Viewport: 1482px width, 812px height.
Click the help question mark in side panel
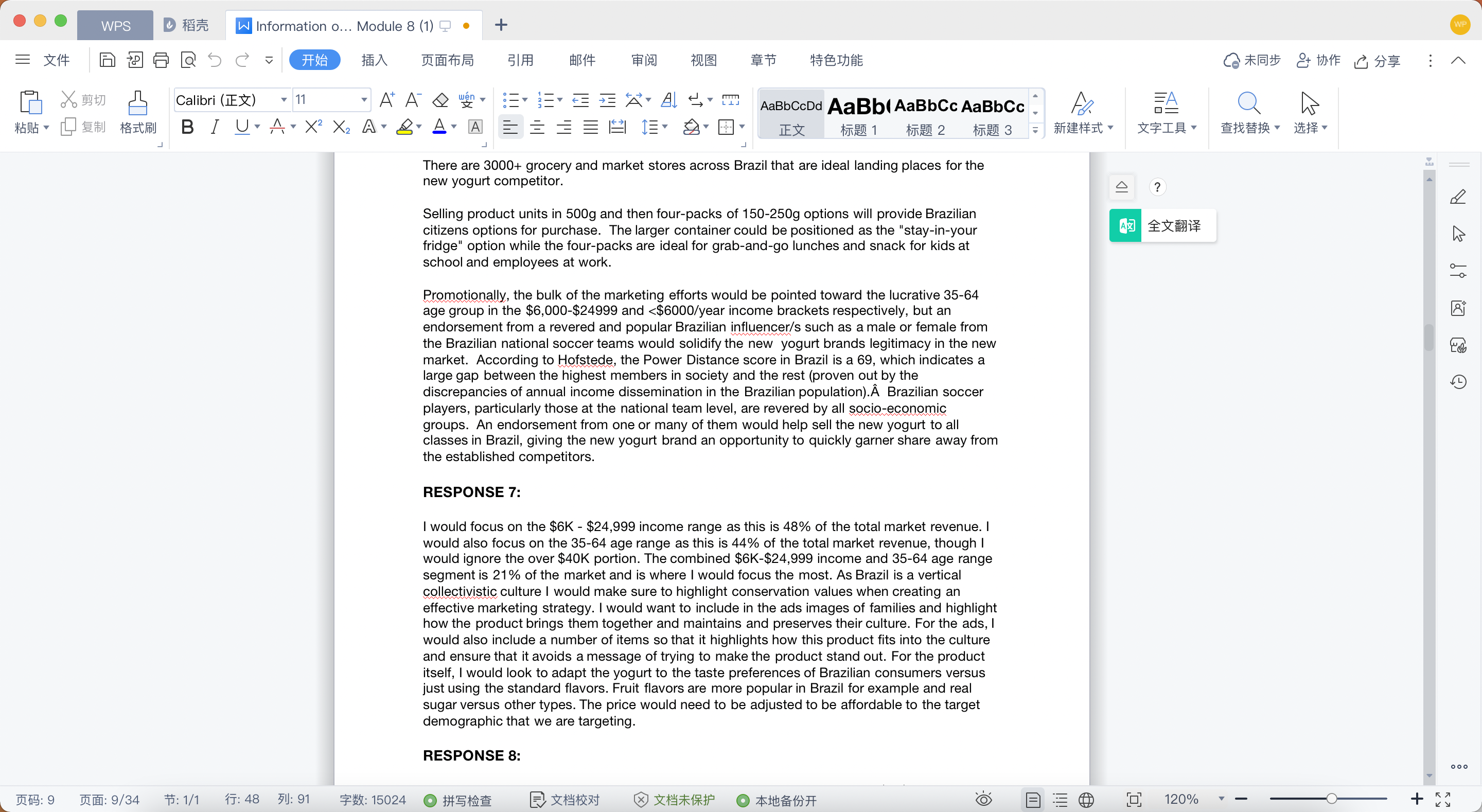point(1157,187)
